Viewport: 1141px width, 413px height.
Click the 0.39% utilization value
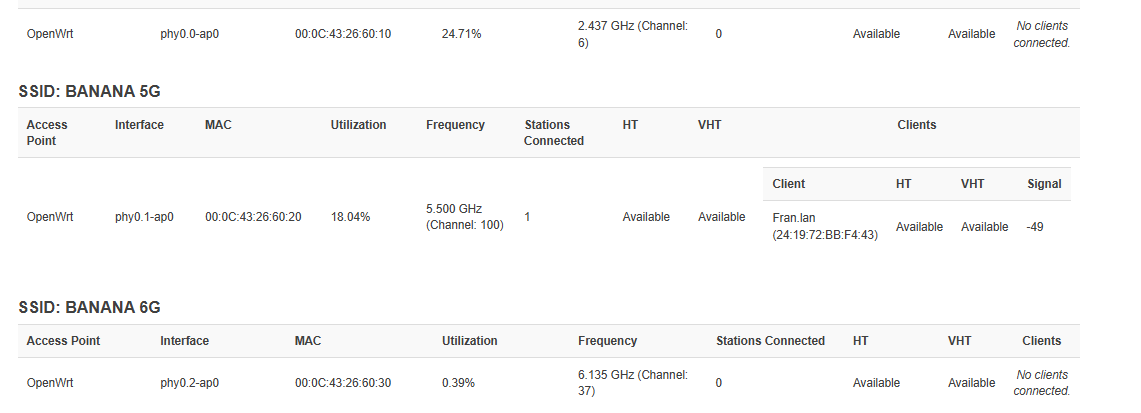click(458, 383)
